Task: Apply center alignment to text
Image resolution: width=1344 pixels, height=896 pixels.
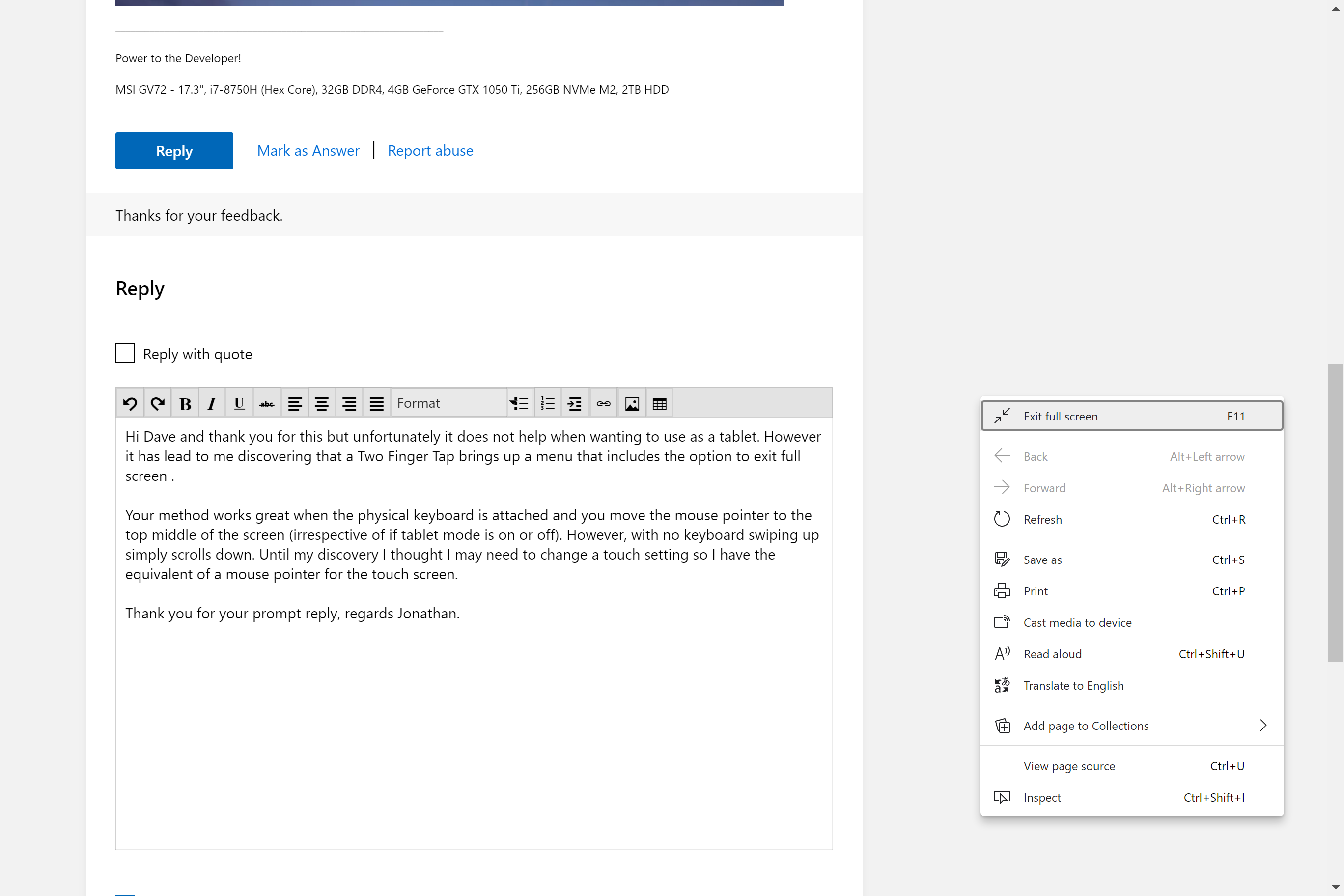Action: (x=322, y=403)
